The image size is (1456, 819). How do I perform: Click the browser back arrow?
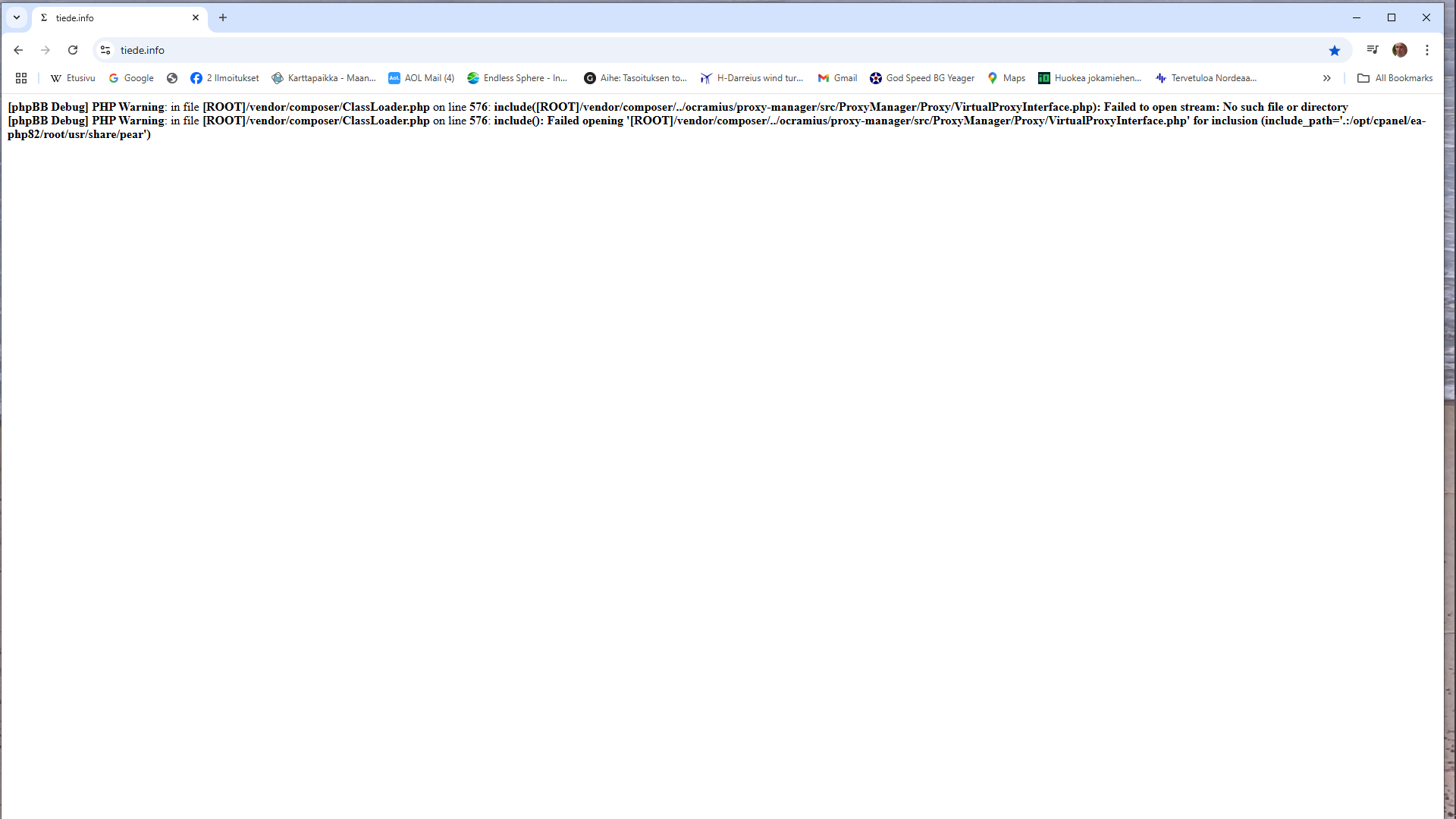click(18, 50)
